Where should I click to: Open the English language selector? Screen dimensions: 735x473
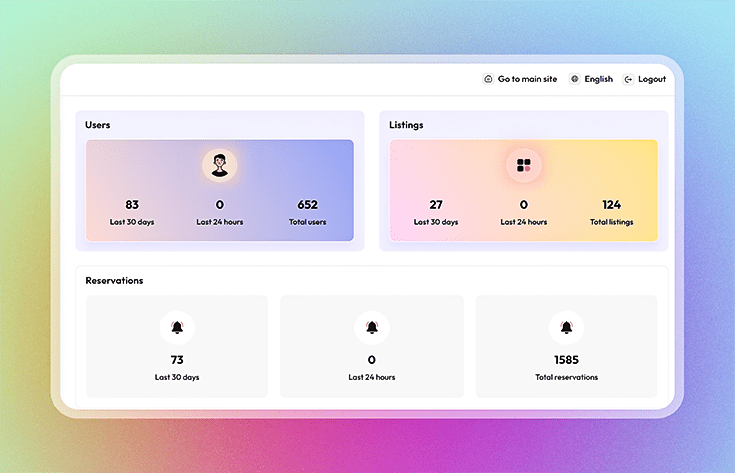[x=599, y=79]
